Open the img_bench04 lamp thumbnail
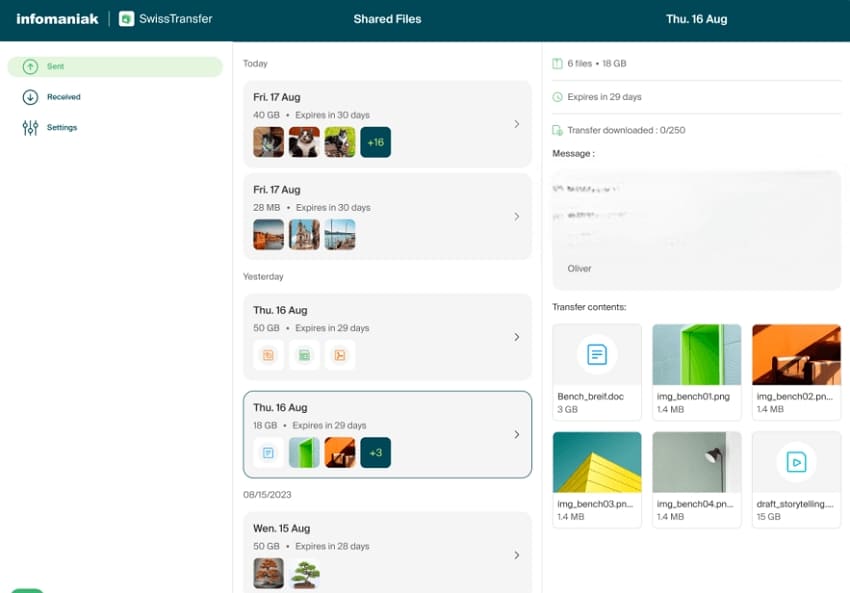Viewport: 850px width, 593px height. coord(696,462)
